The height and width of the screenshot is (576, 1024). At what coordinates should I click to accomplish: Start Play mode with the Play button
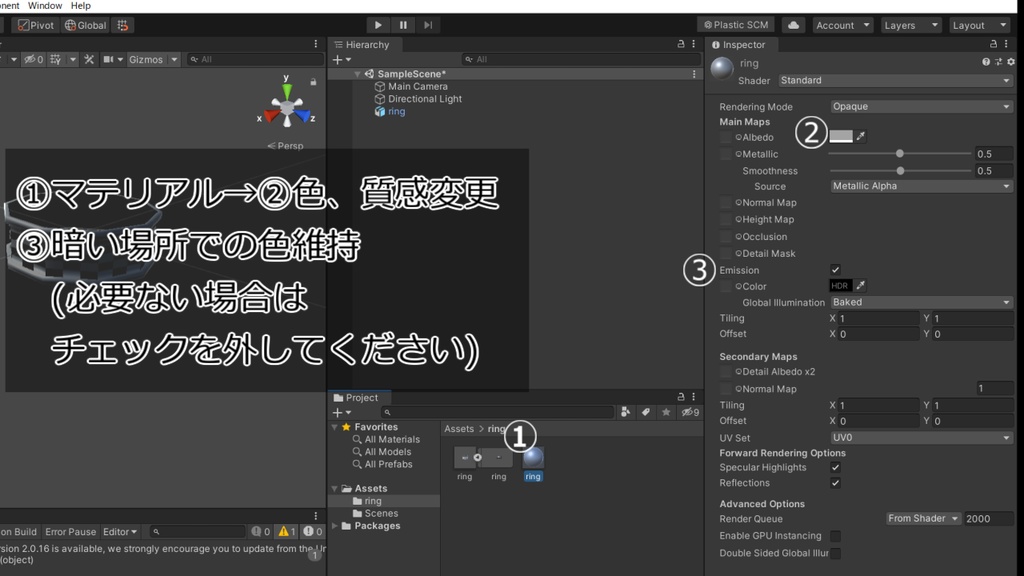pyautogui.click(x=377, y=25)
